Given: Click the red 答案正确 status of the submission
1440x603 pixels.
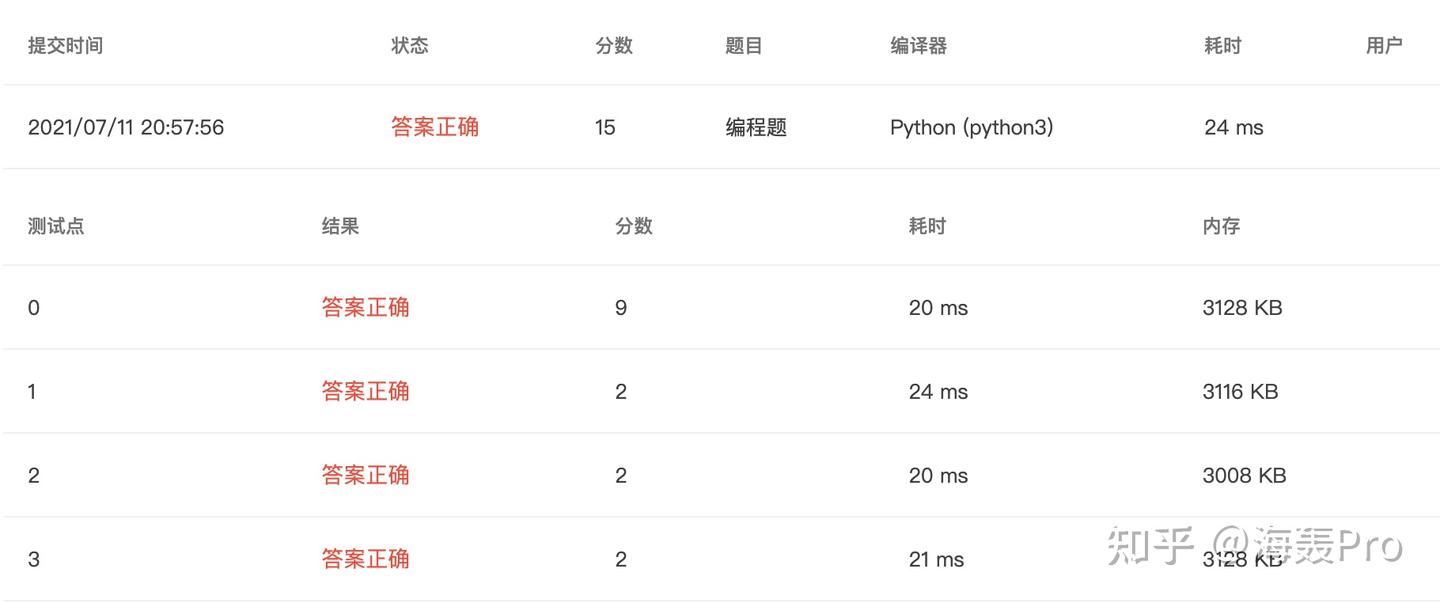Looking at the screenshot, I should (434, 127).
